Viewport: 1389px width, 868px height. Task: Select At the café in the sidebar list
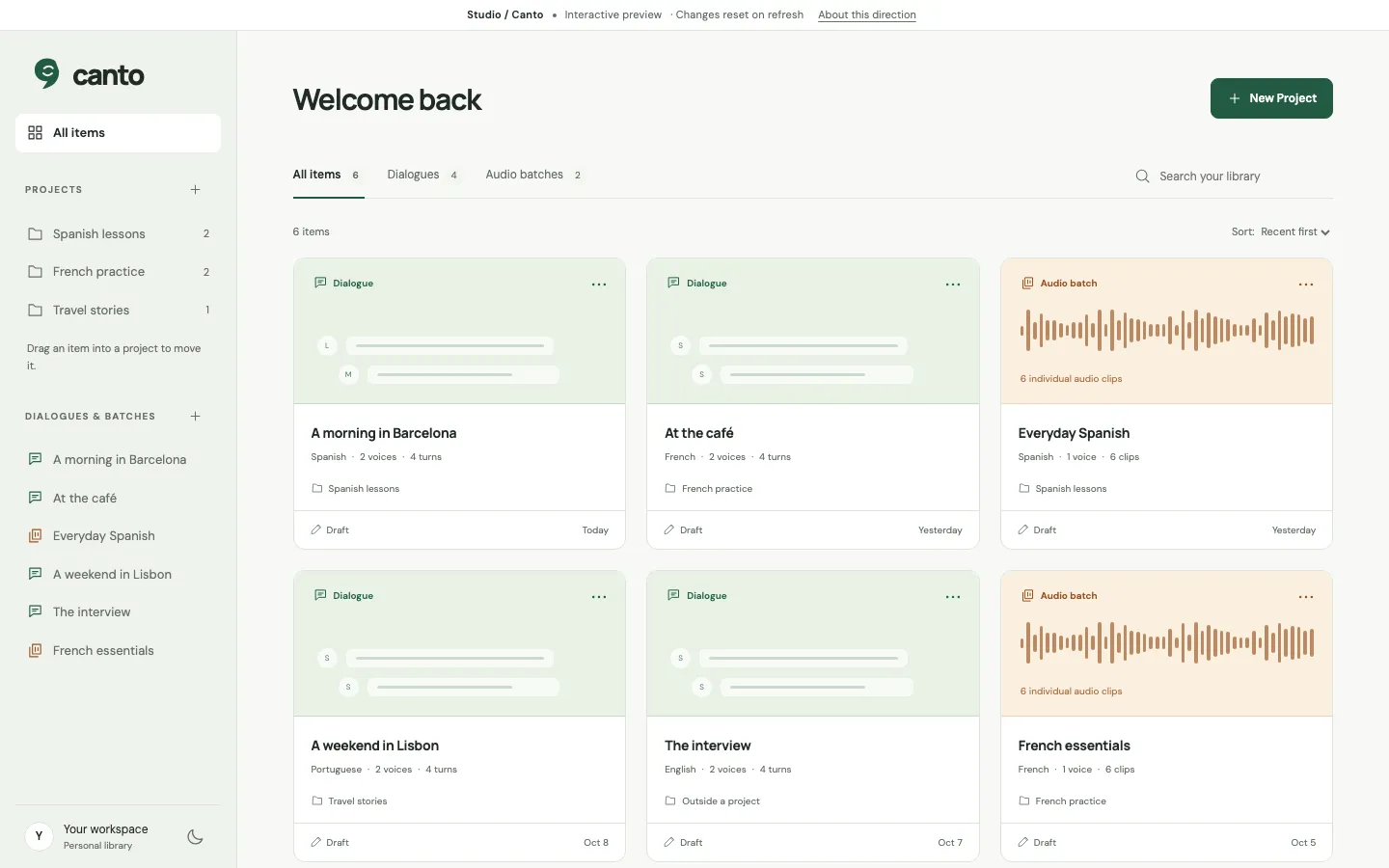118,499
